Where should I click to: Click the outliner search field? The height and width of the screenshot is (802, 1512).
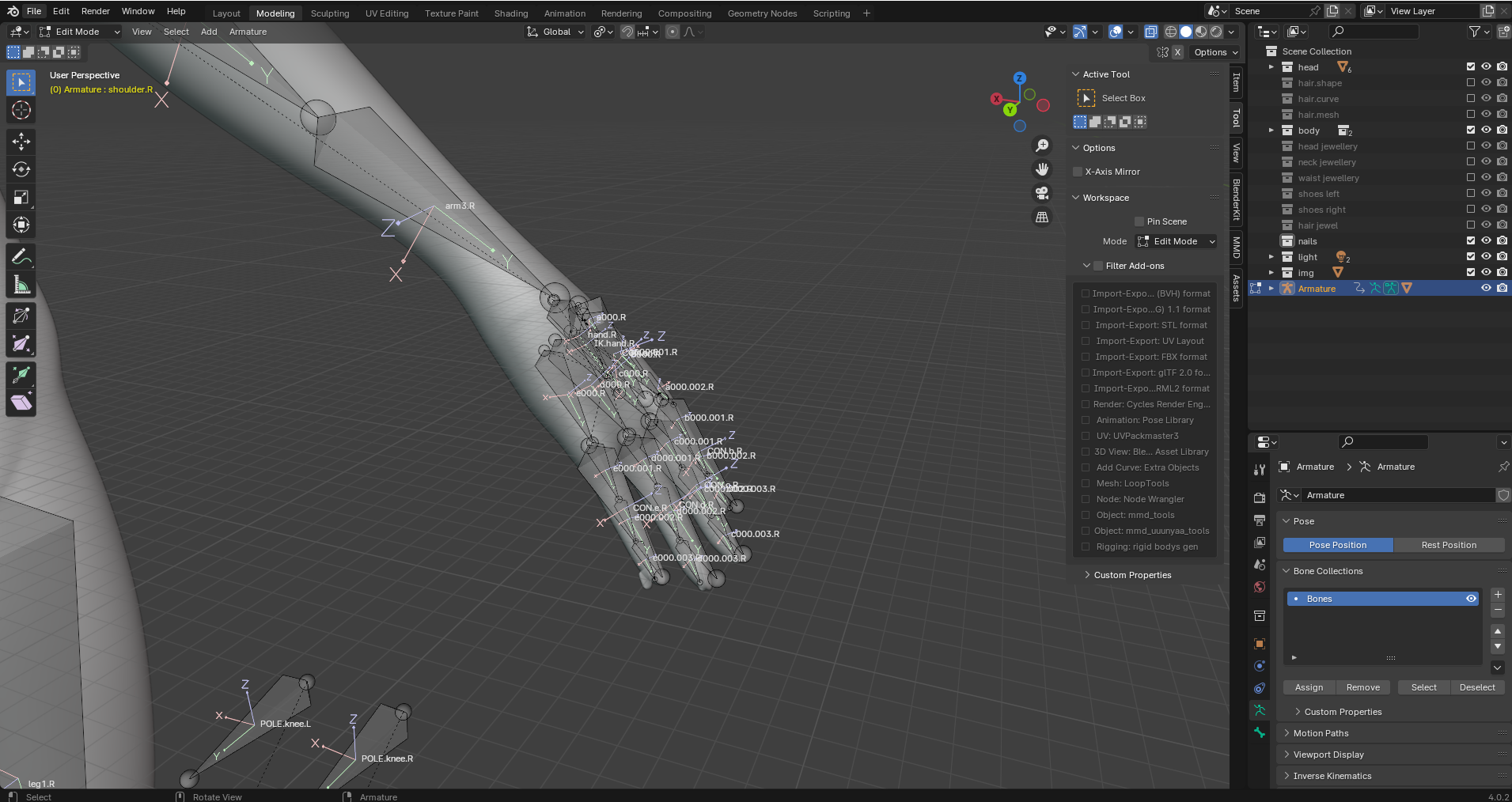[1373, 32]
